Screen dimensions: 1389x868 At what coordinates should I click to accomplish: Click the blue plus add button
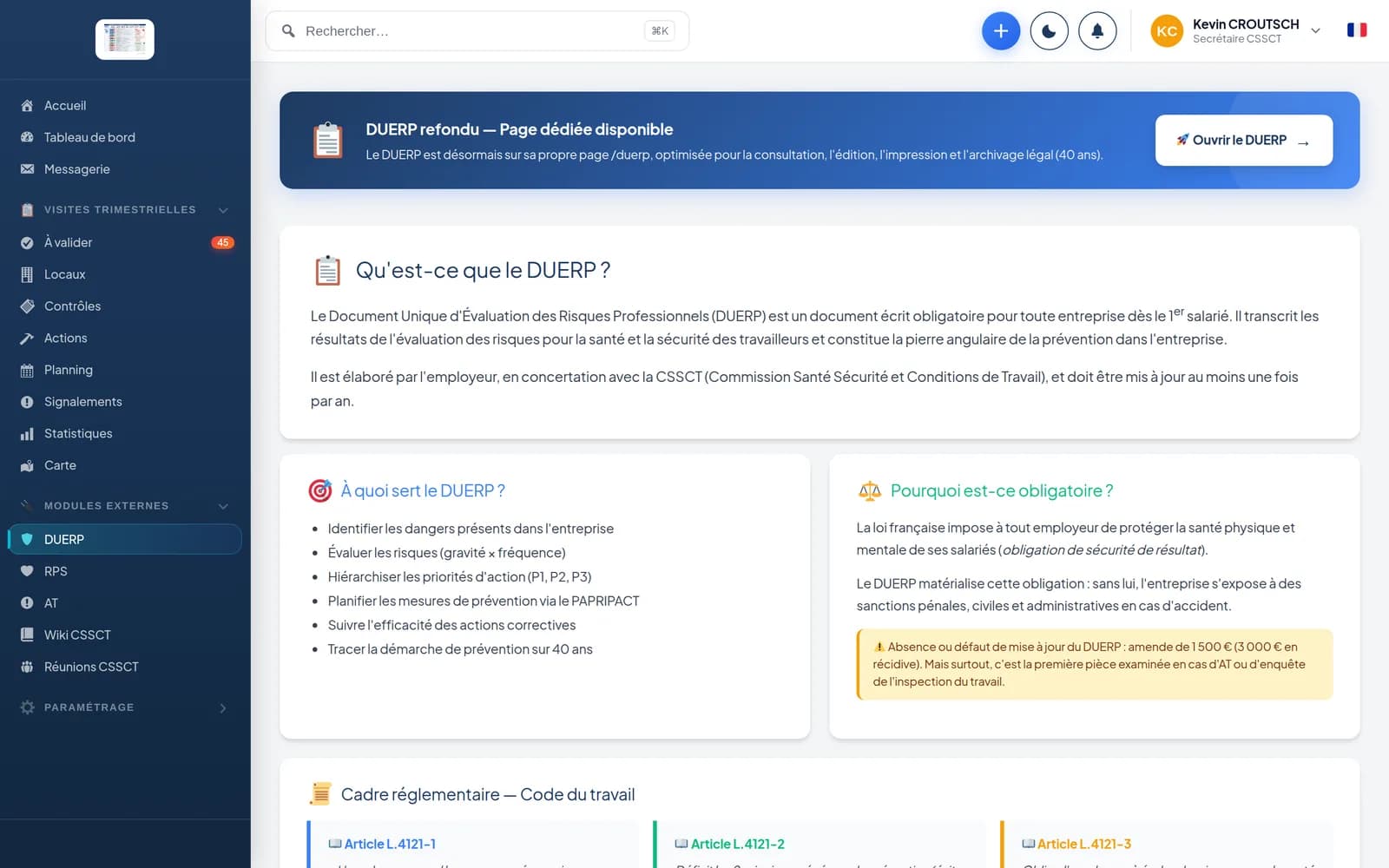click(1001, 31)
